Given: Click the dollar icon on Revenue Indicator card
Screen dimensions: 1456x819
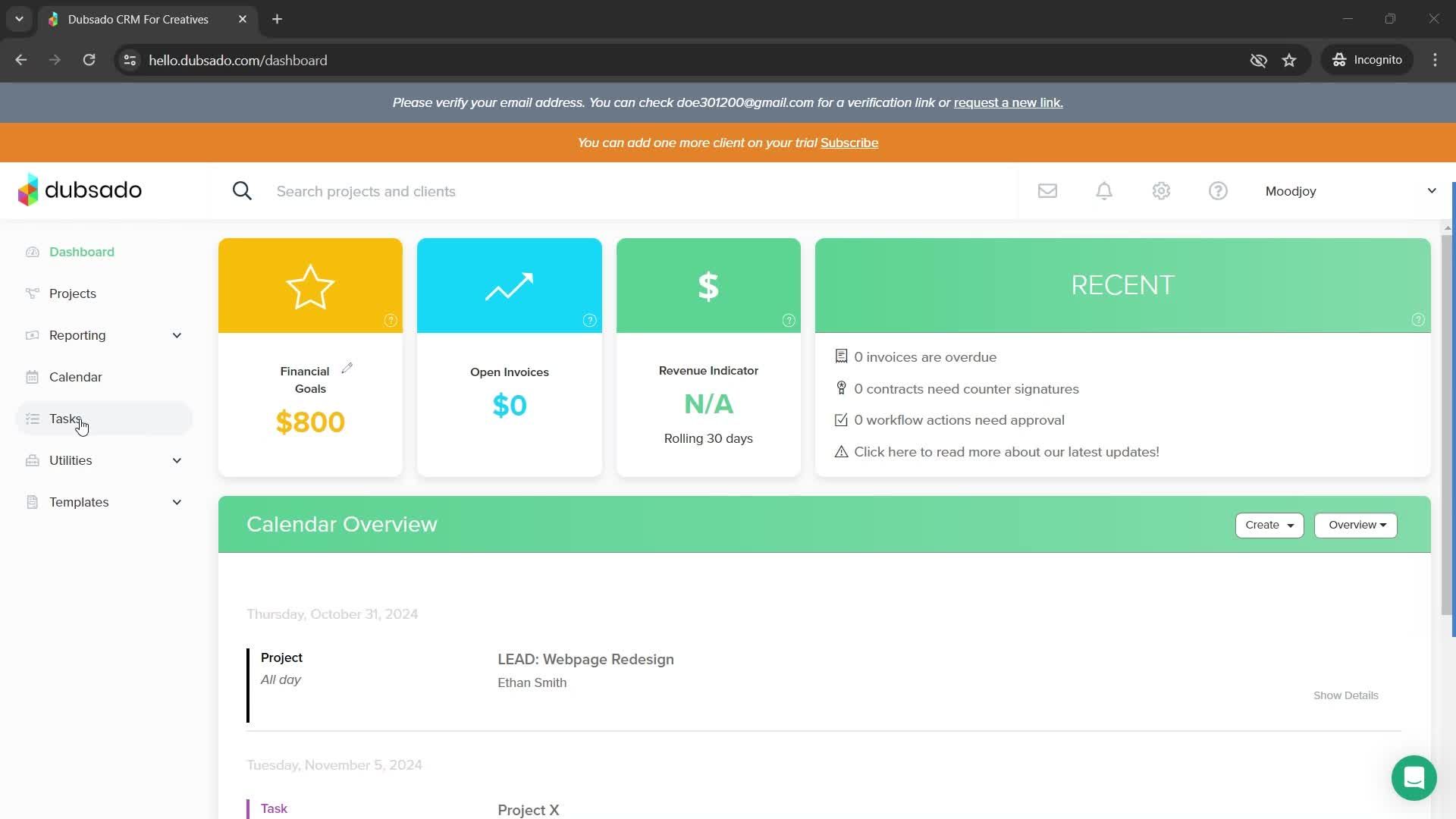Looking at the screenshot, I should pos(708,287).
